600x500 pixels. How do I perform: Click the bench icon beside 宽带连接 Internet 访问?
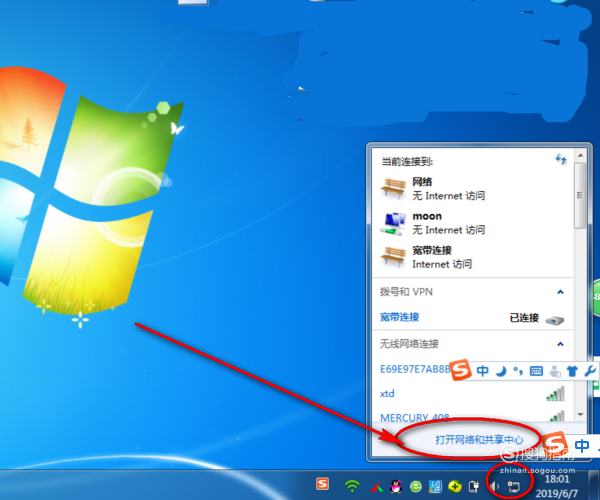tap(393, 257)
